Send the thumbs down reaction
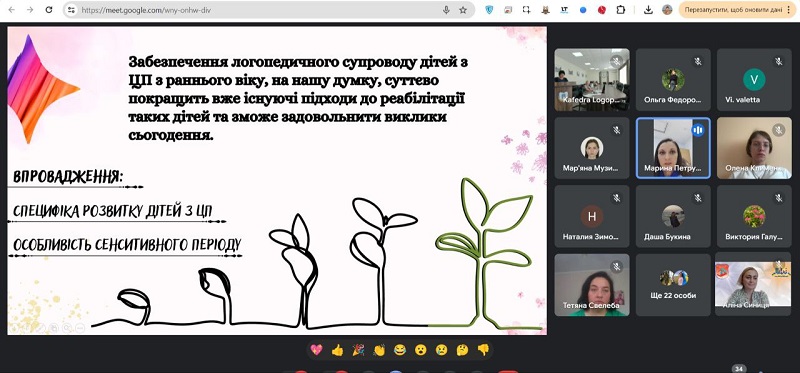800x373 pixels. (483, 350)
